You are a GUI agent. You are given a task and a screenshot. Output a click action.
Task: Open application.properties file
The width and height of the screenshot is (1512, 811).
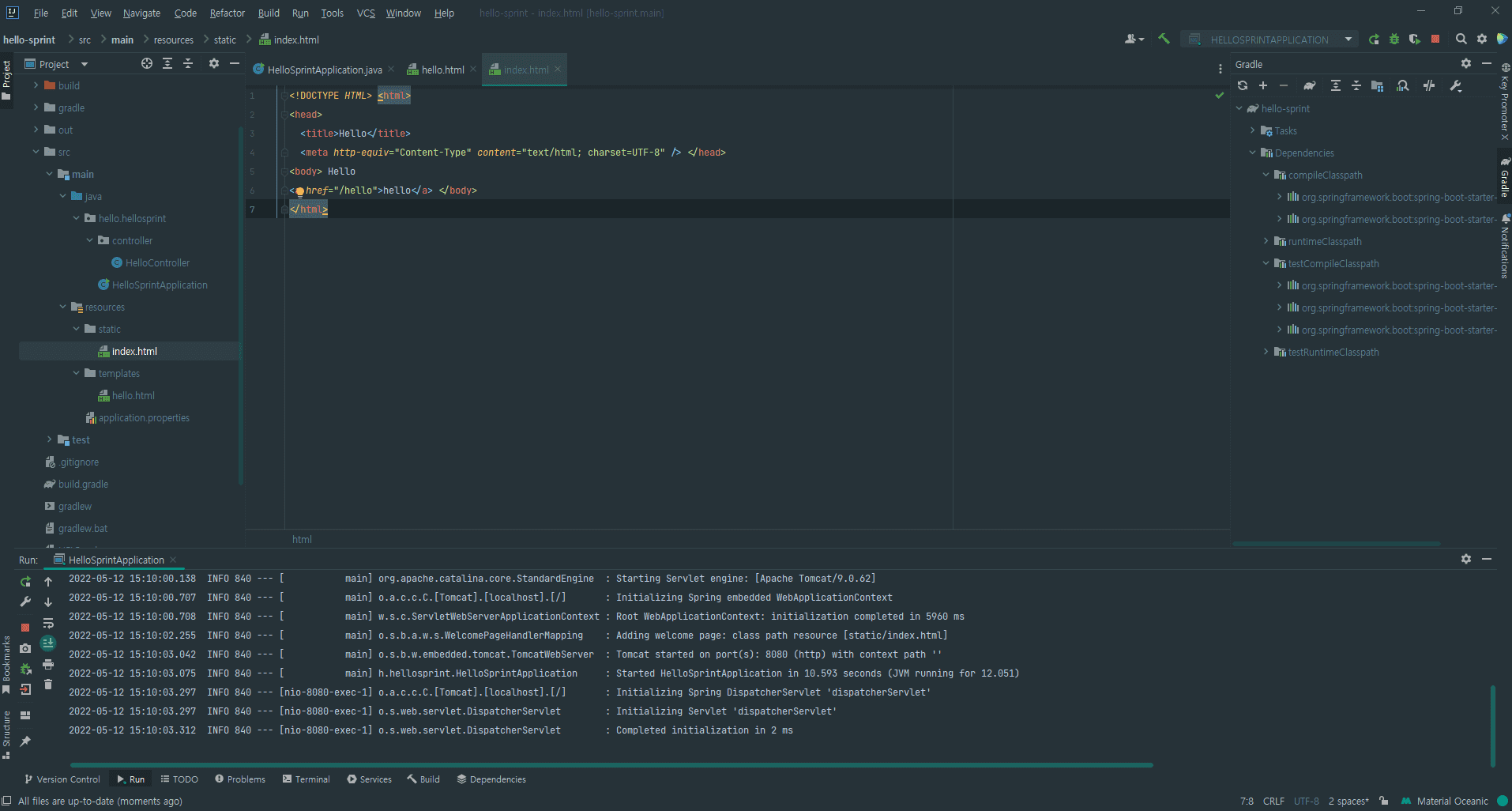click(x=144, y=417)
